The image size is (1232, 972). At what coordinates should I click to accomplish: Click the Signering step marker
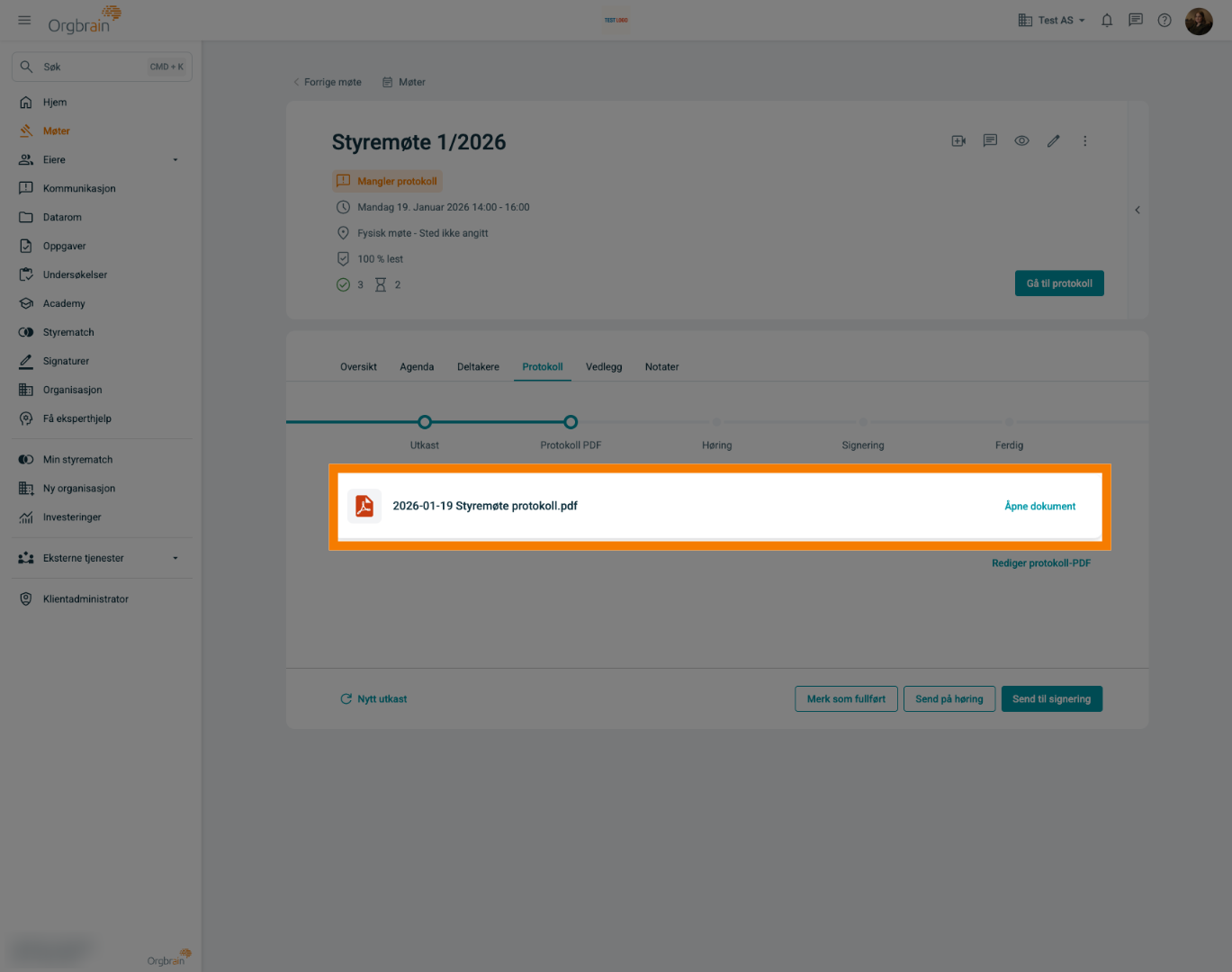click(x=863, y=422)
